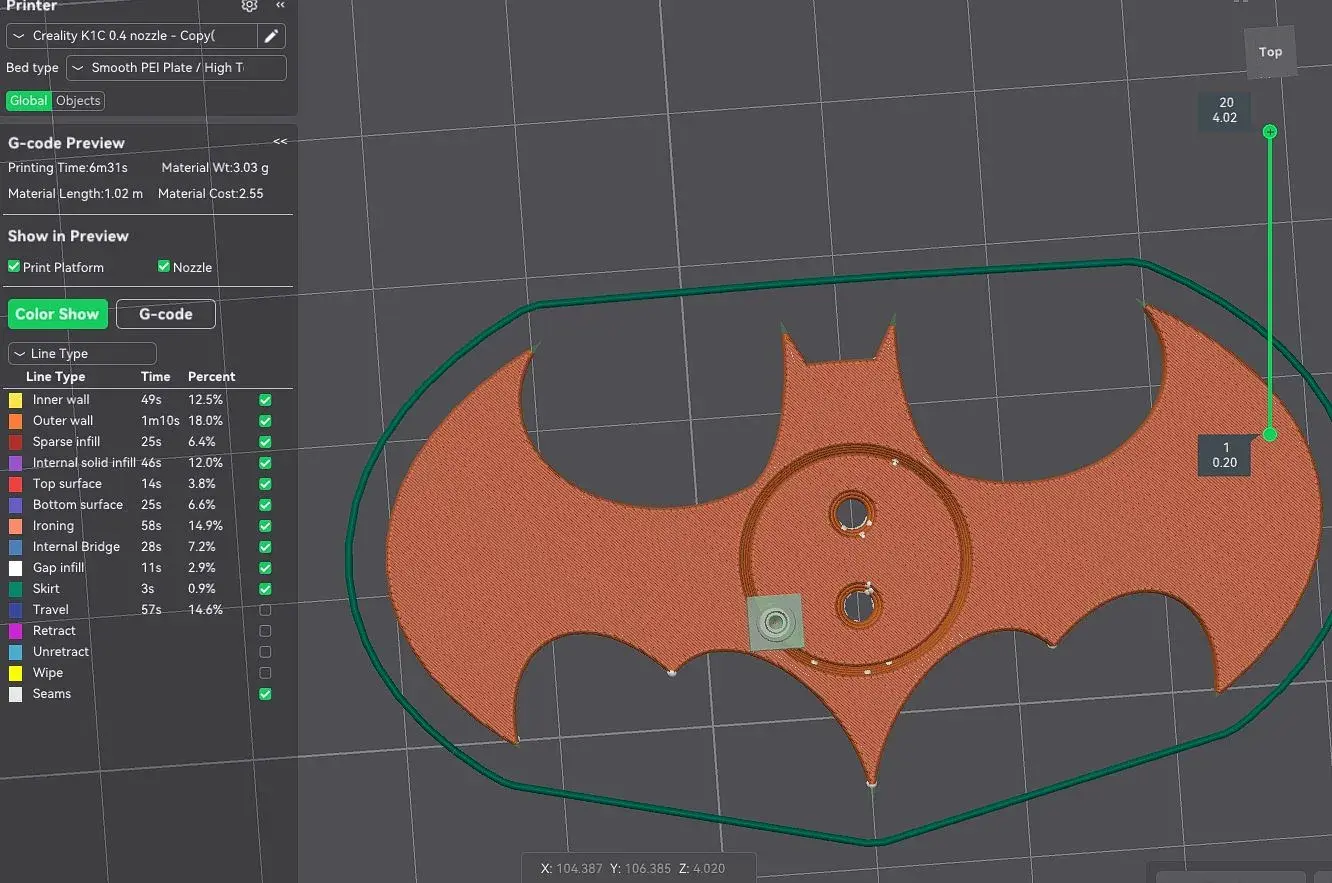Click the nozzle marker on the model
The width and height of the screenshot is (1332, 883).
pos(775,622)
